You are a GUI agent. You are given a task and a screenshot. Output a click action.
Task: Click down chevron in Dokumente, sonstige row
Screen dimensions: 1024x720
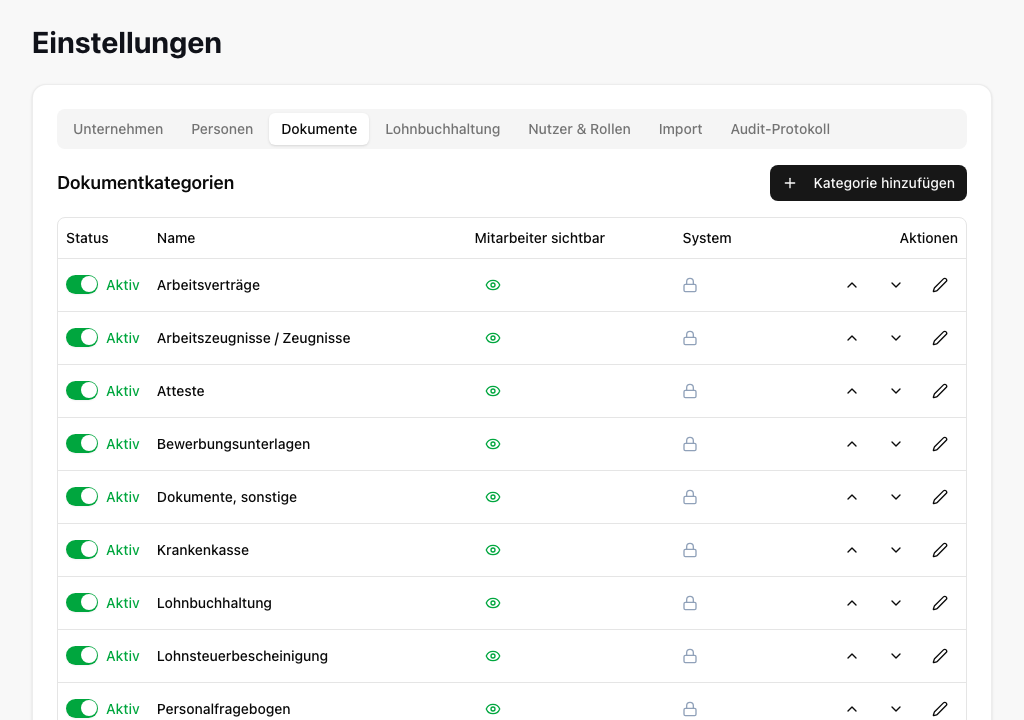pos(896,497)
